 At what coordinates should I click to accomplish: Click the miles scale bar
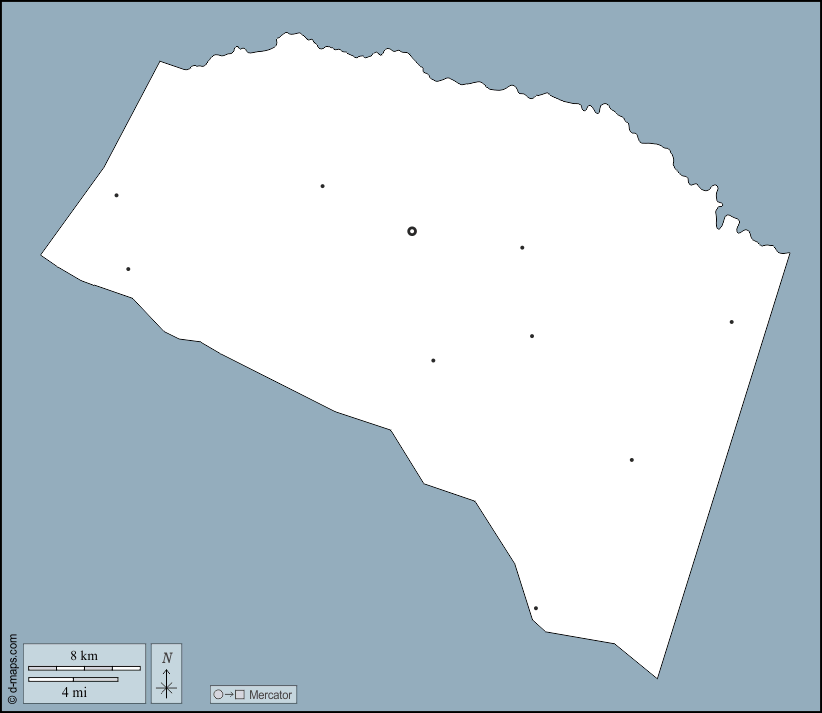[x=73, y=679]
